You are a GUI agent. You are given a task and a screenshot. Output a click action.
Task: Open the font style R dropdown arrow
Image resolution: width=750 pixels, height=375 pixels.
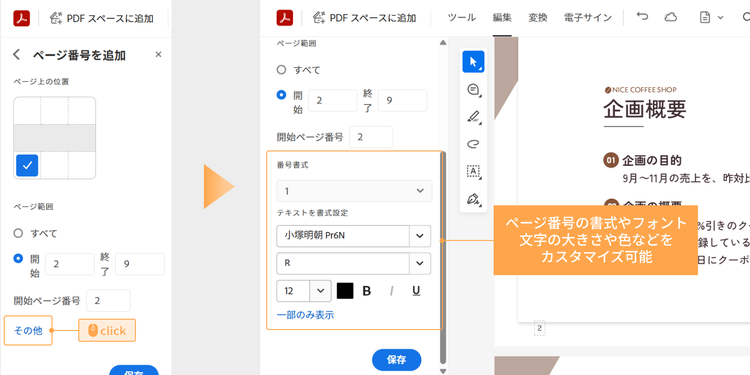420,263
